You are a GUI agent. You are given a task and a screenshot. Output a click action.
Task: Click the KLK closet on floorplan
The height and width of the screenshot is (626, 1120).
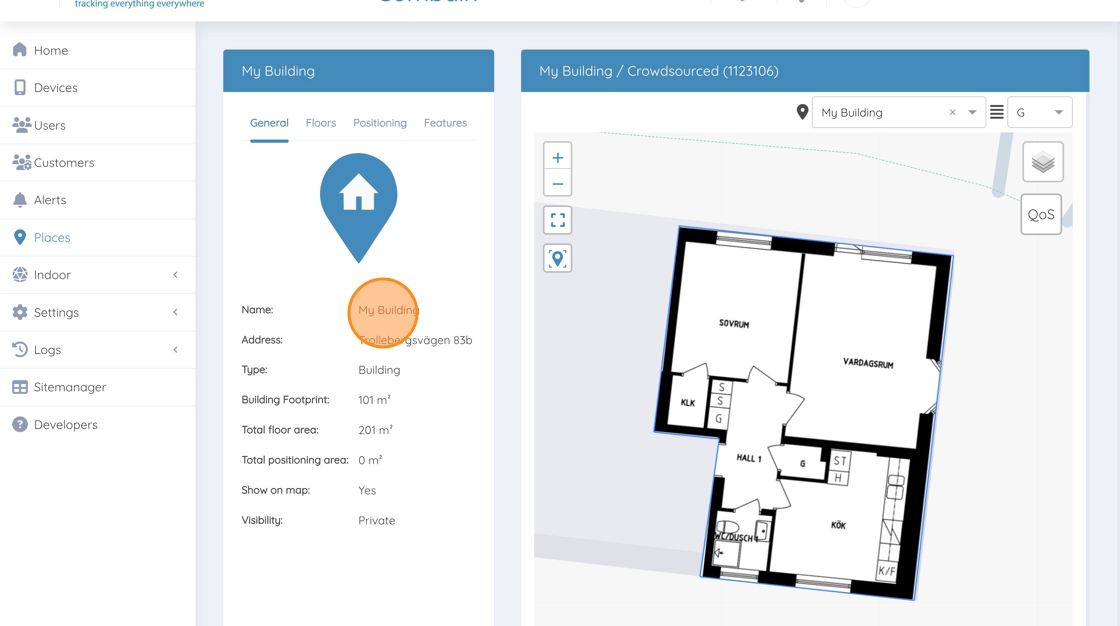pyautogui.click(x=687, y=402)
